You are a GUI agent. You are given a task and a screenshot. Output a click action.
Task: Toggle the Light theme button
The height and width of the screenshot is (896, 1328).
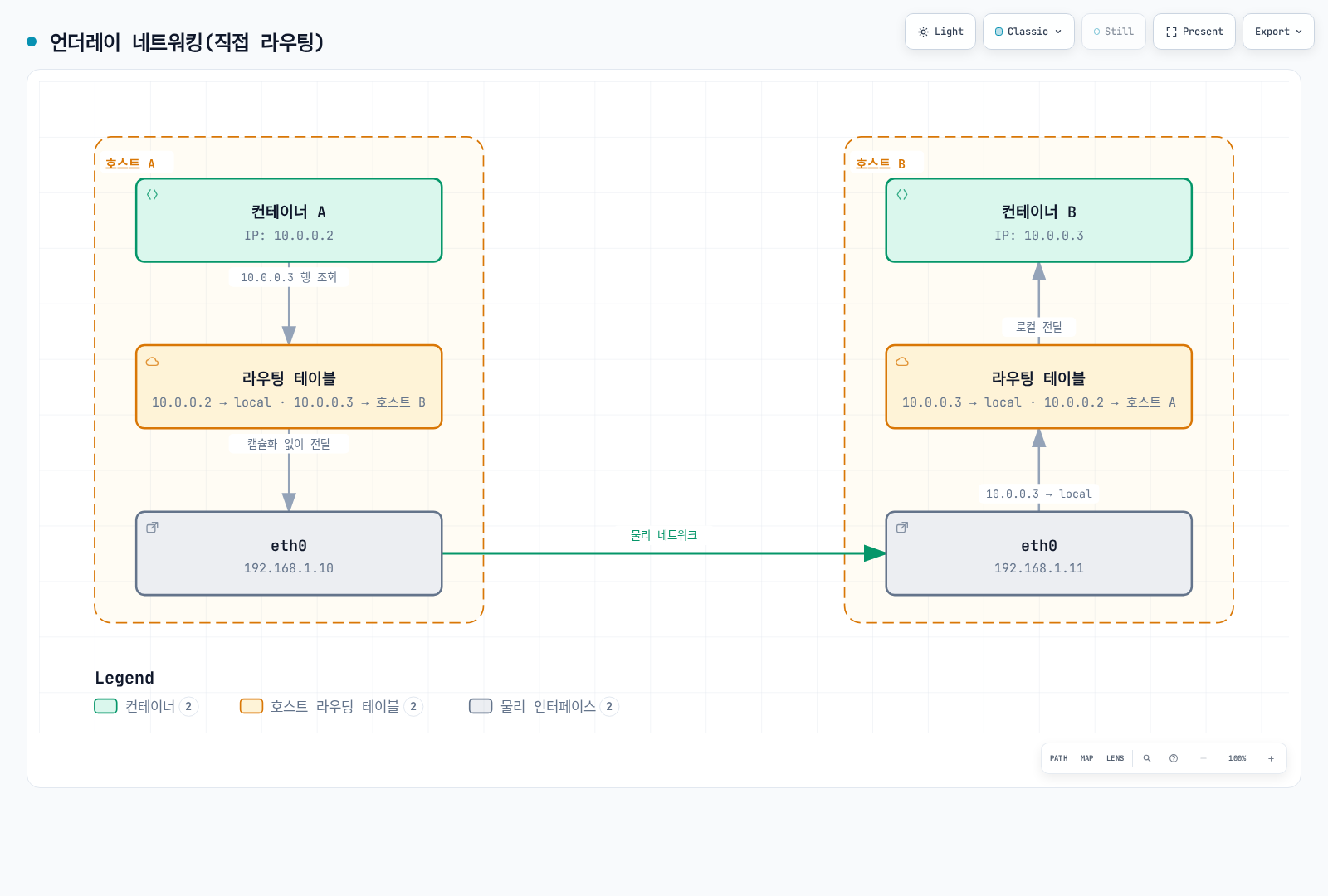[x=940, y=32]
